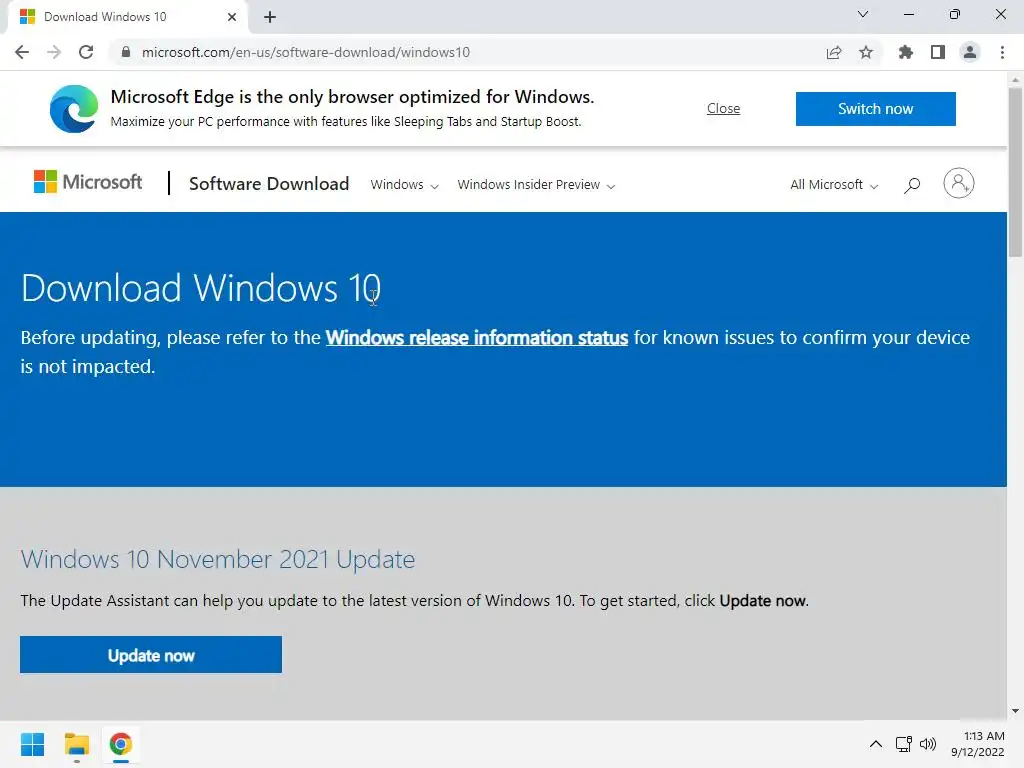The height and width of the screenshot is (768, 1024).
Task: Click the Download Windows 10 heading
Action: pos(200,288)
